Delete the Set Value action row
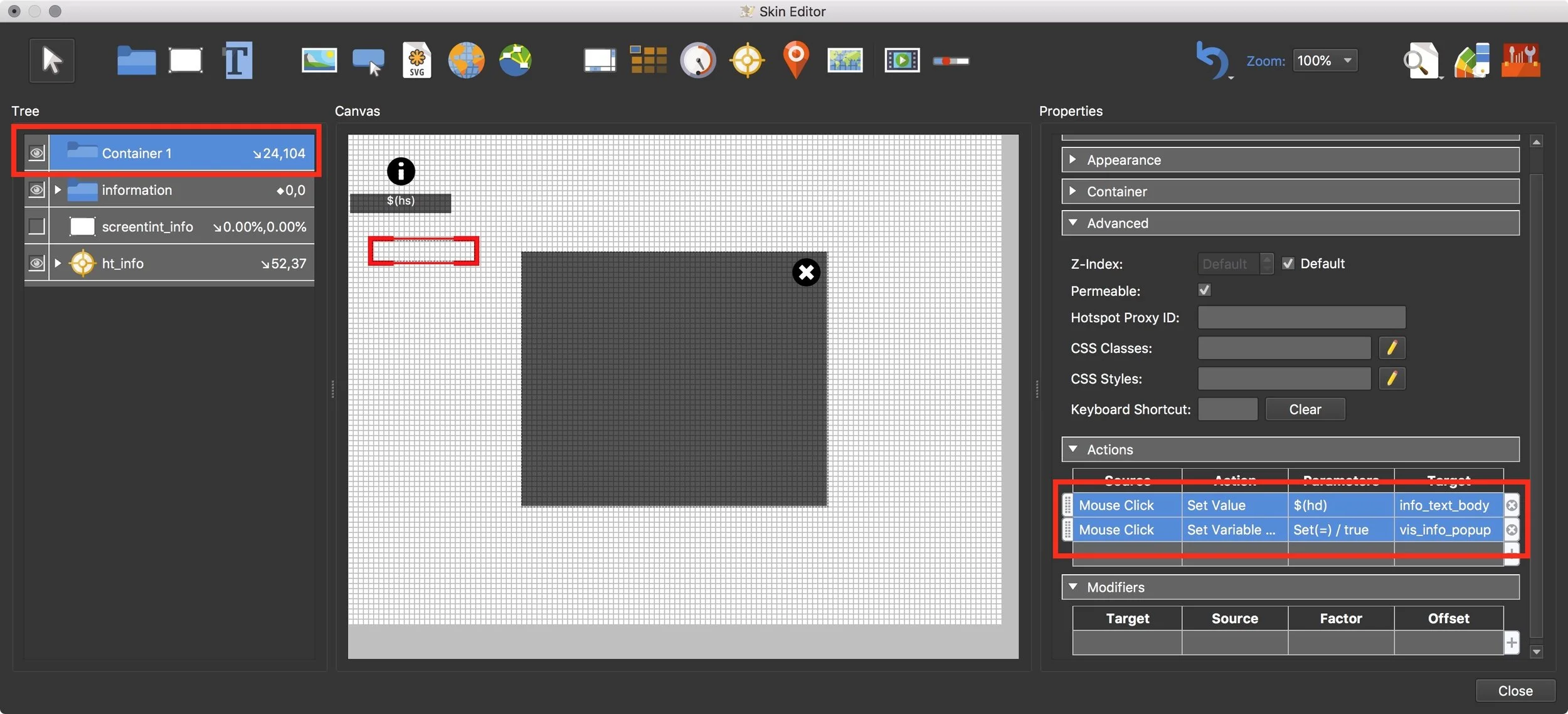This screenshot has width=1568, height=714. (x=1512, y=505)
